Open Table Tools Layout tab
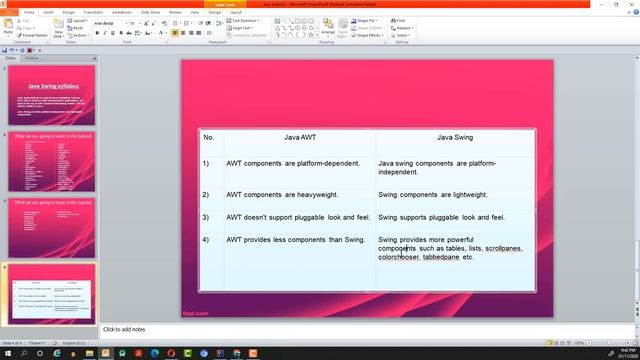 [236, 12]
